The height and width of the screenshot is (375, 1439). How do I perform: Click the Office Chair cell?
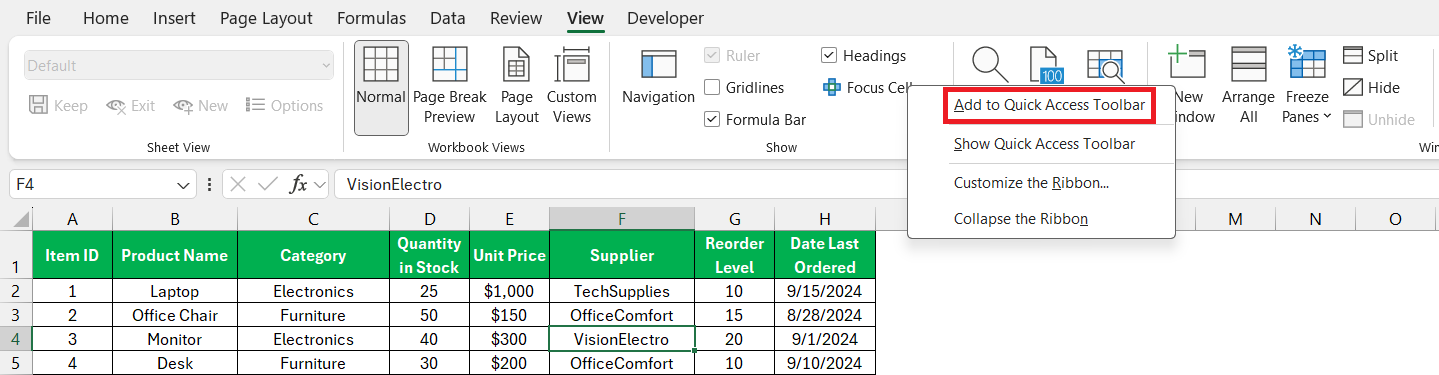(175, 315)
